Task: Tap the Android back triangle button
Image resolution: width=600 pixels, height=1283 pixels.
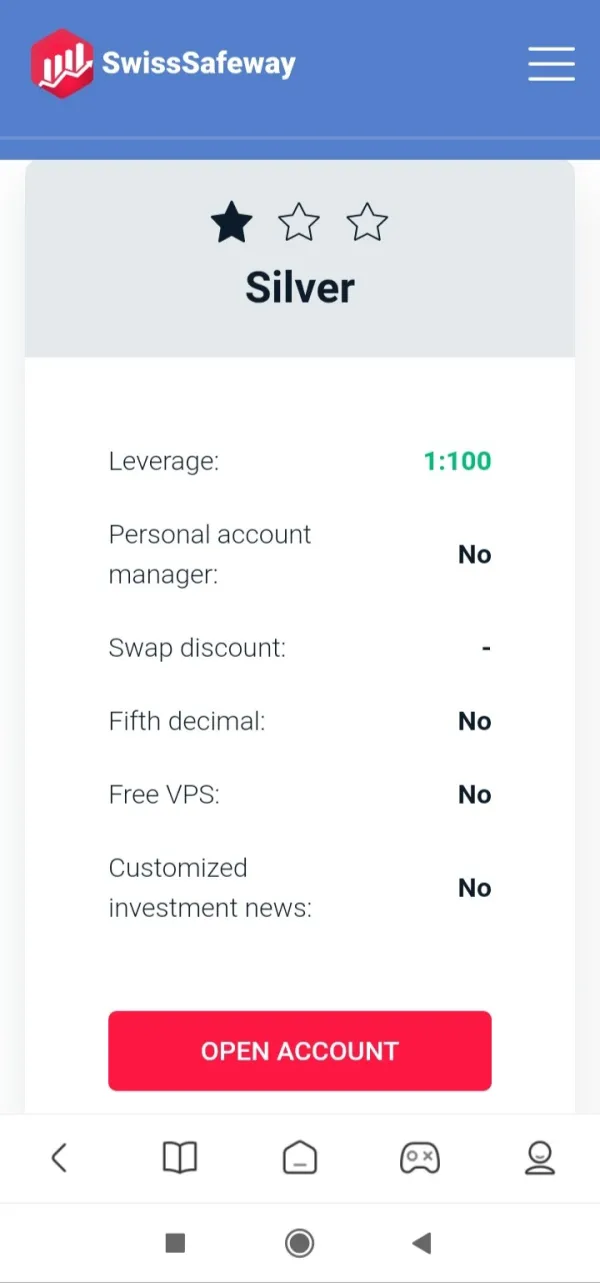Action: click(422, 1242)
